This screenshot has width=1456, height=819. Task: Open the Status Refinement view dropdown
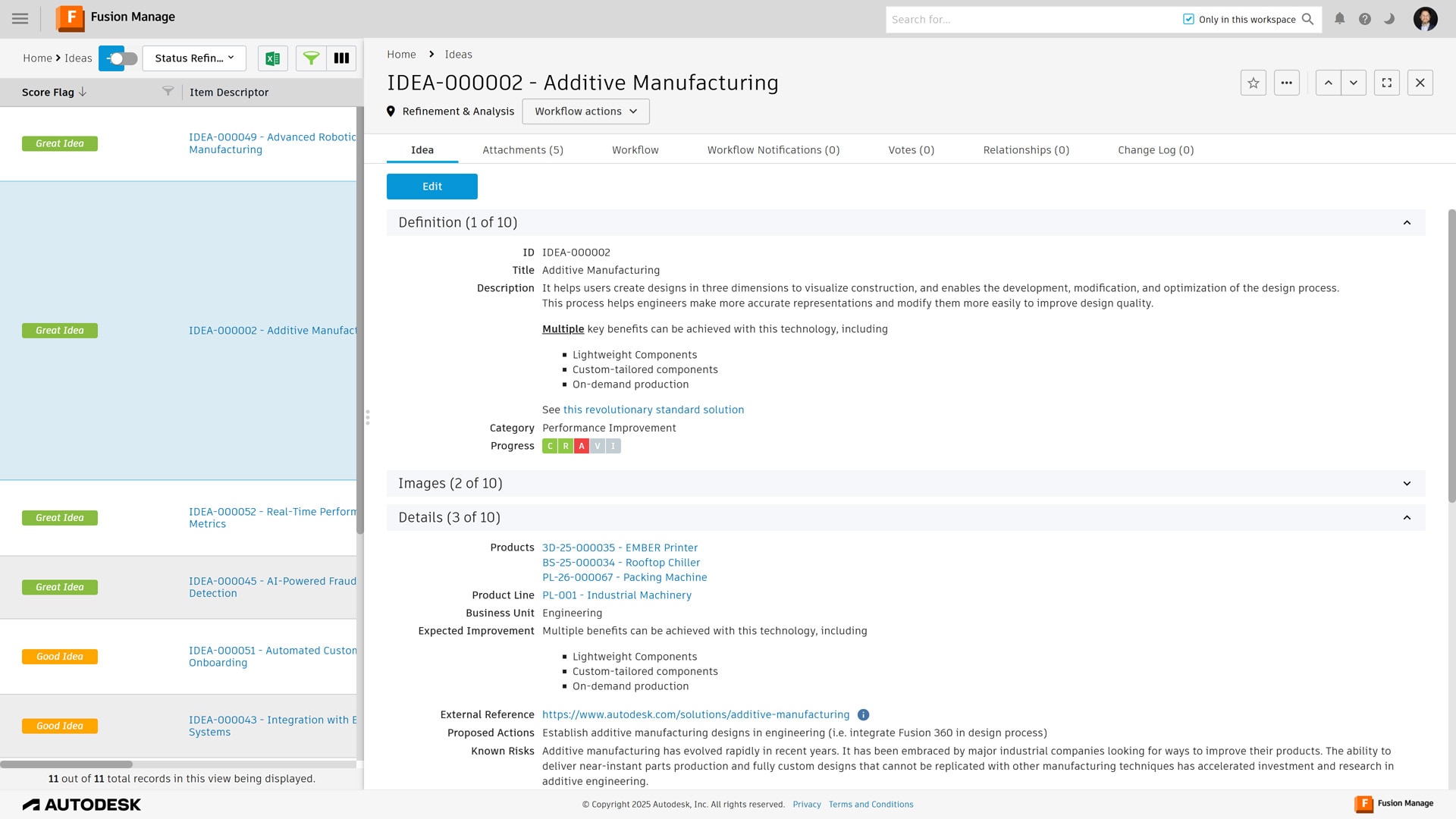(x=194, y=58)
